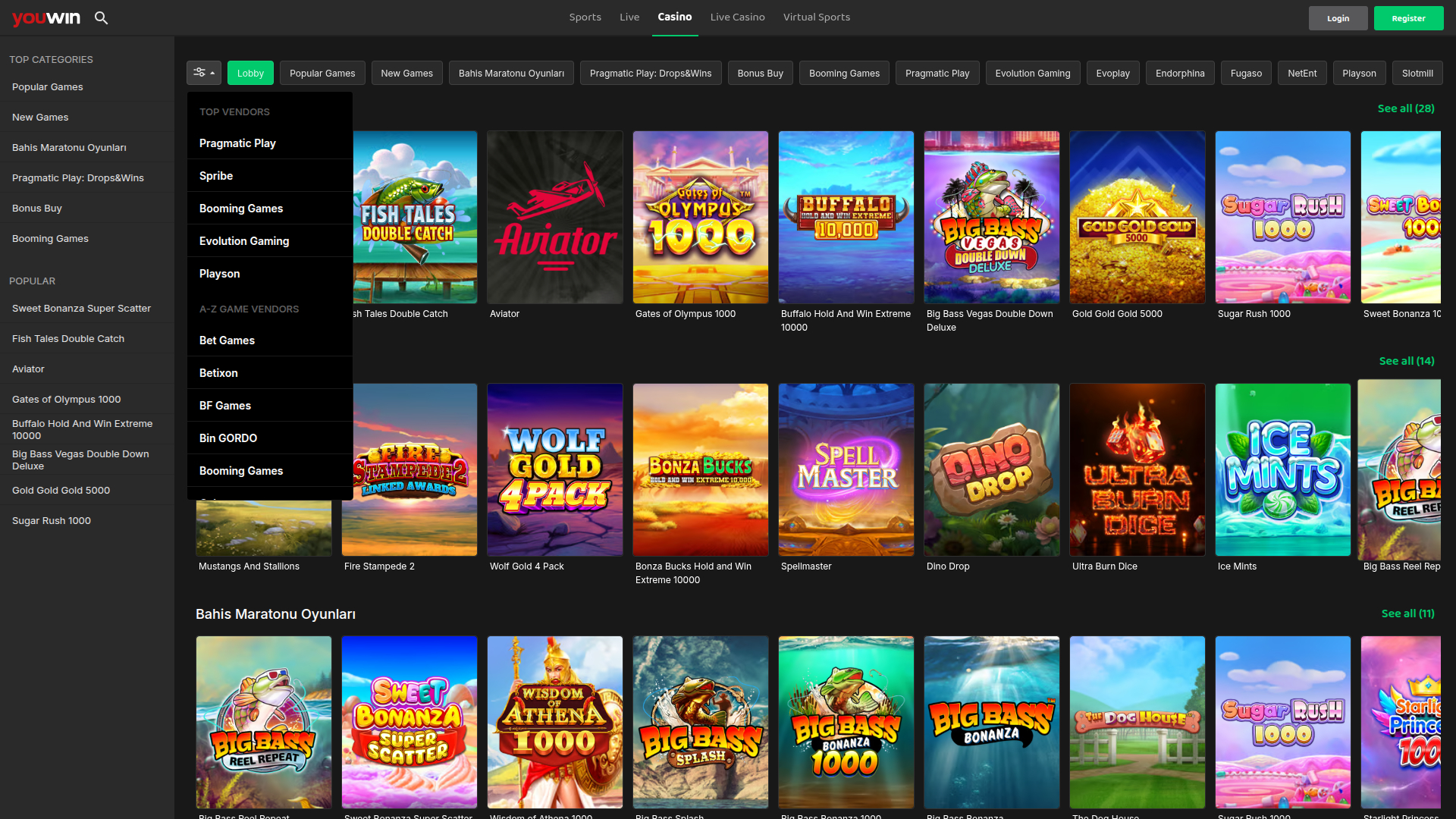This screenshot has height=819, width=1456.
Task: Select Booming Games in the sidebar
Action: click(50, 238)
